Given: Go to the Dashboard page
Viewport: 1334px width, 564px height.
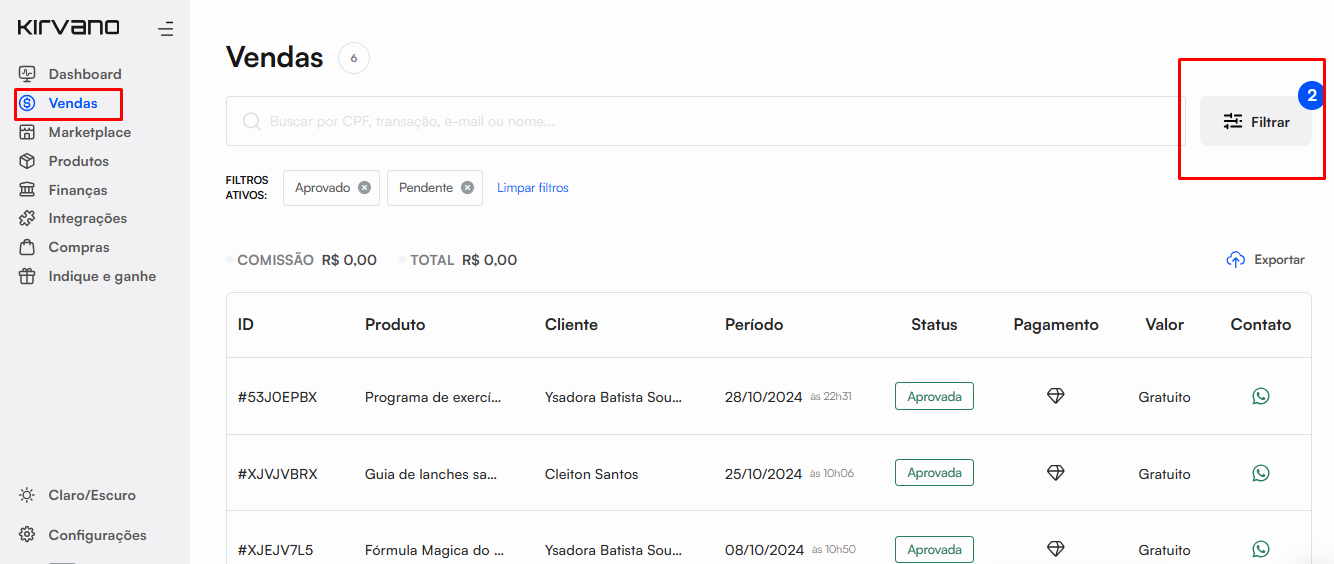Looking at the screenshot, I should click(84, 74).
